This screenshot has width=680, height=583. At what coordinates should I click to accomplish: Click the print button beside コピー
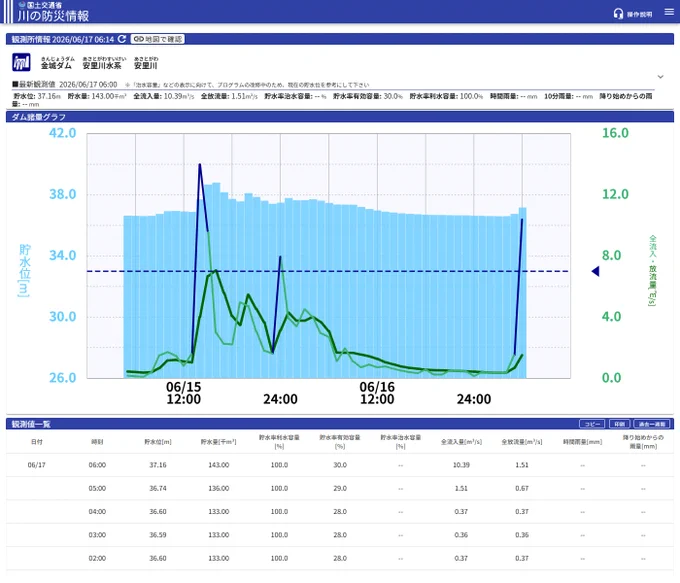pyautogui.click(x=619, y=424)
